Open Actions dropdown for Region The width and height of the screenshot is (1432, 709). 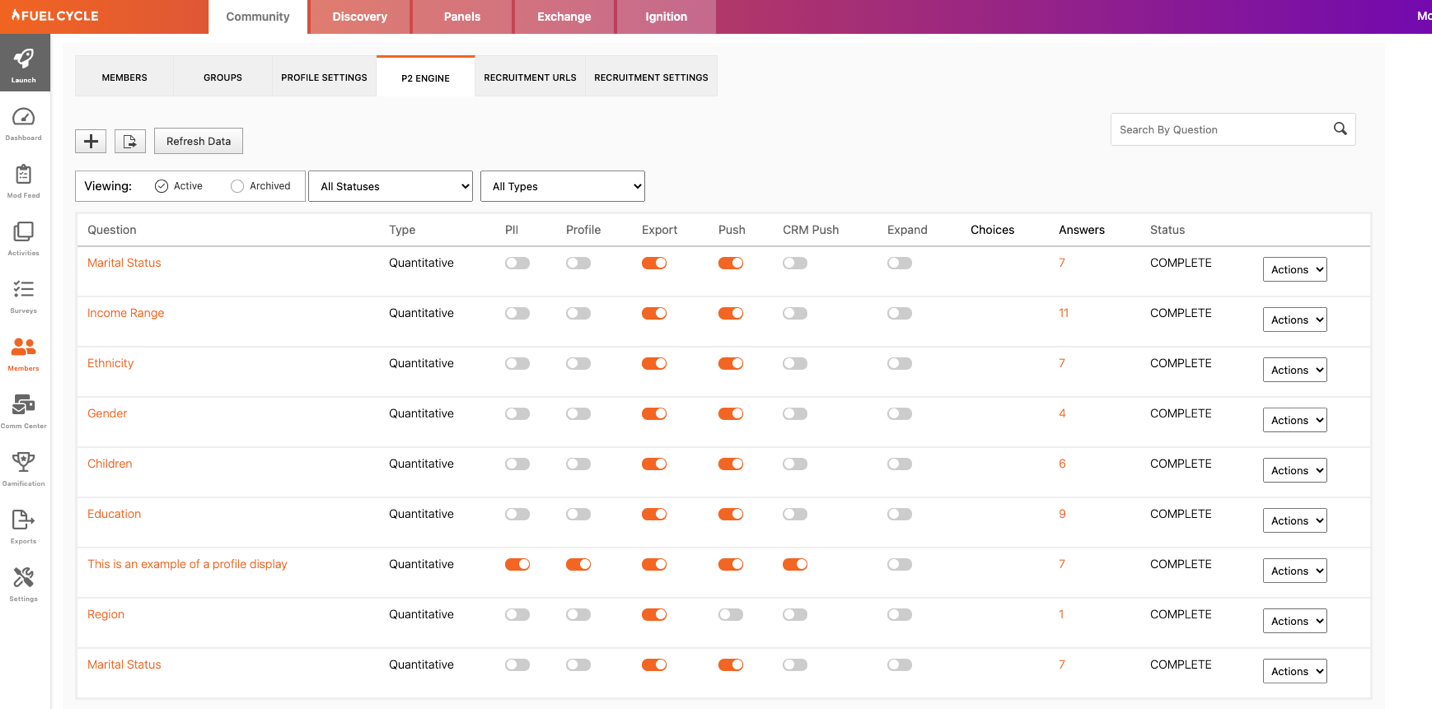coord(1295,621)
